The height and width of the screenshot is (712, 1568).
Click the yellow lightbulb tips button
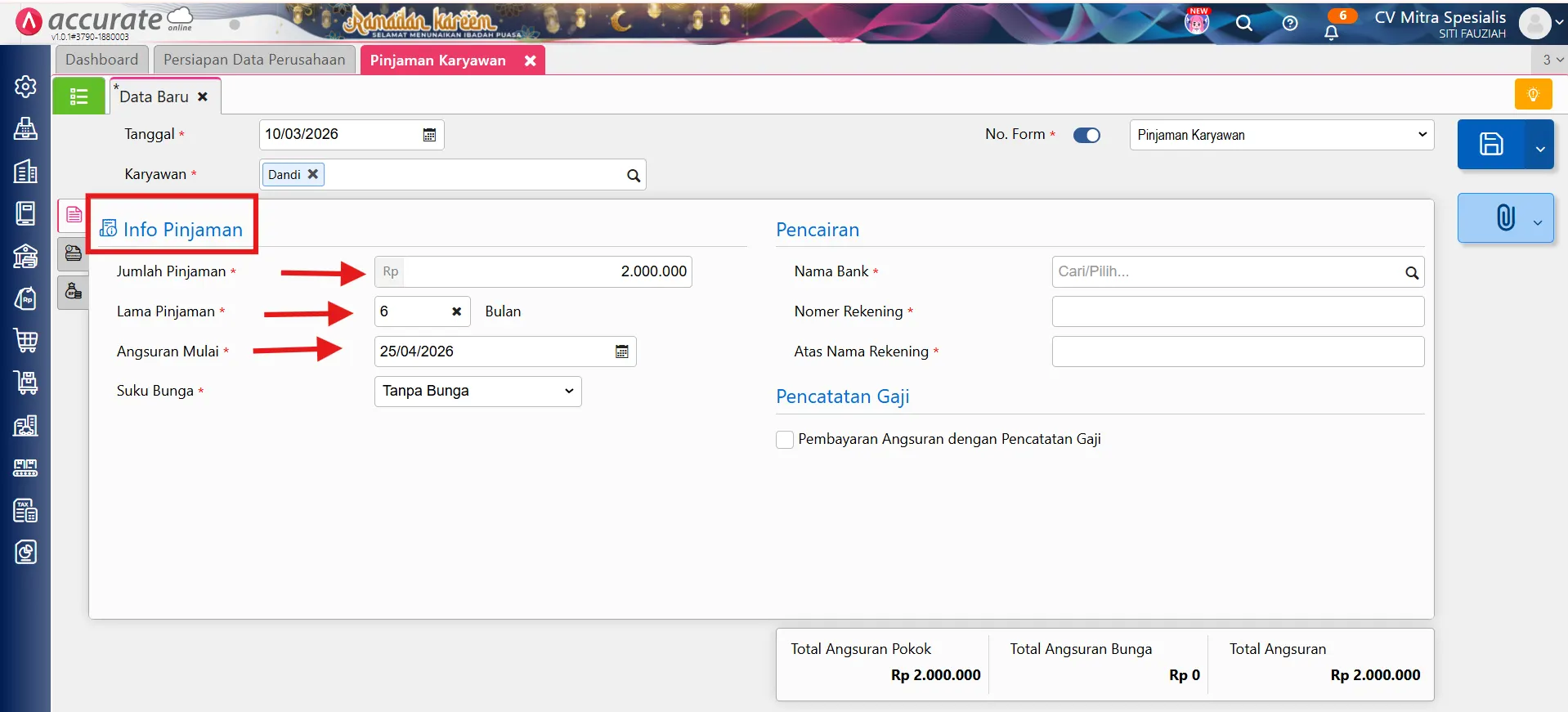[1533, 94]
